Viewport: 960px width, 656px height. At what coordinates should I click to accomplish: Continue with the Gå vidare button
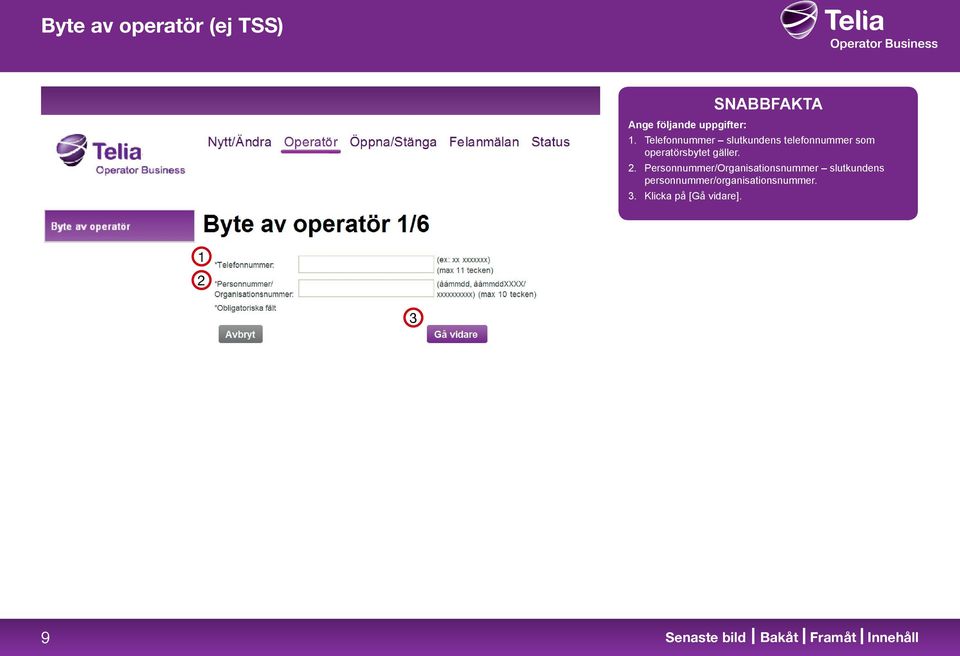tap(457, 334)
